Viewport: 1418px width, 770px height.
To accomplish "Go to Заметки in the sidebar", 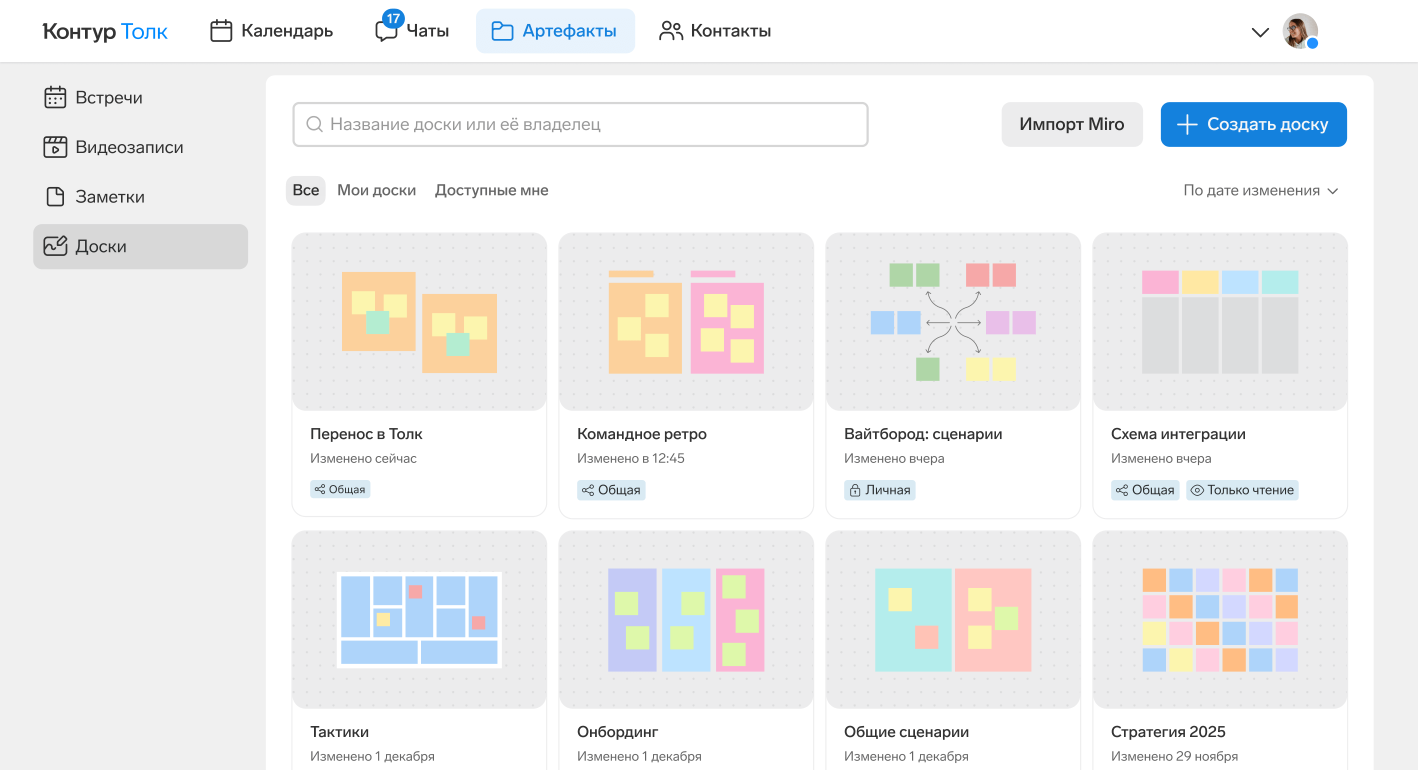I will pos(140,197).
